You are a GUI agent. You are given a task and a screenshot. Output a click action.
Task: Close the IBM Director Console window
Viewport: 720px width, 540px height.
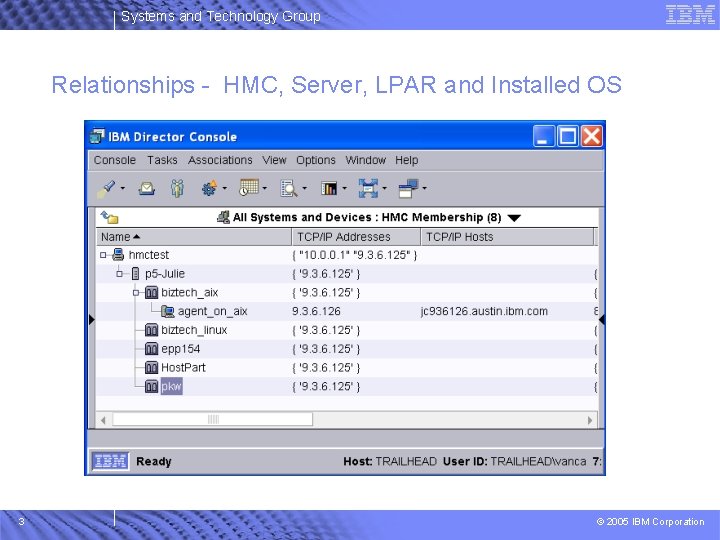592,136
